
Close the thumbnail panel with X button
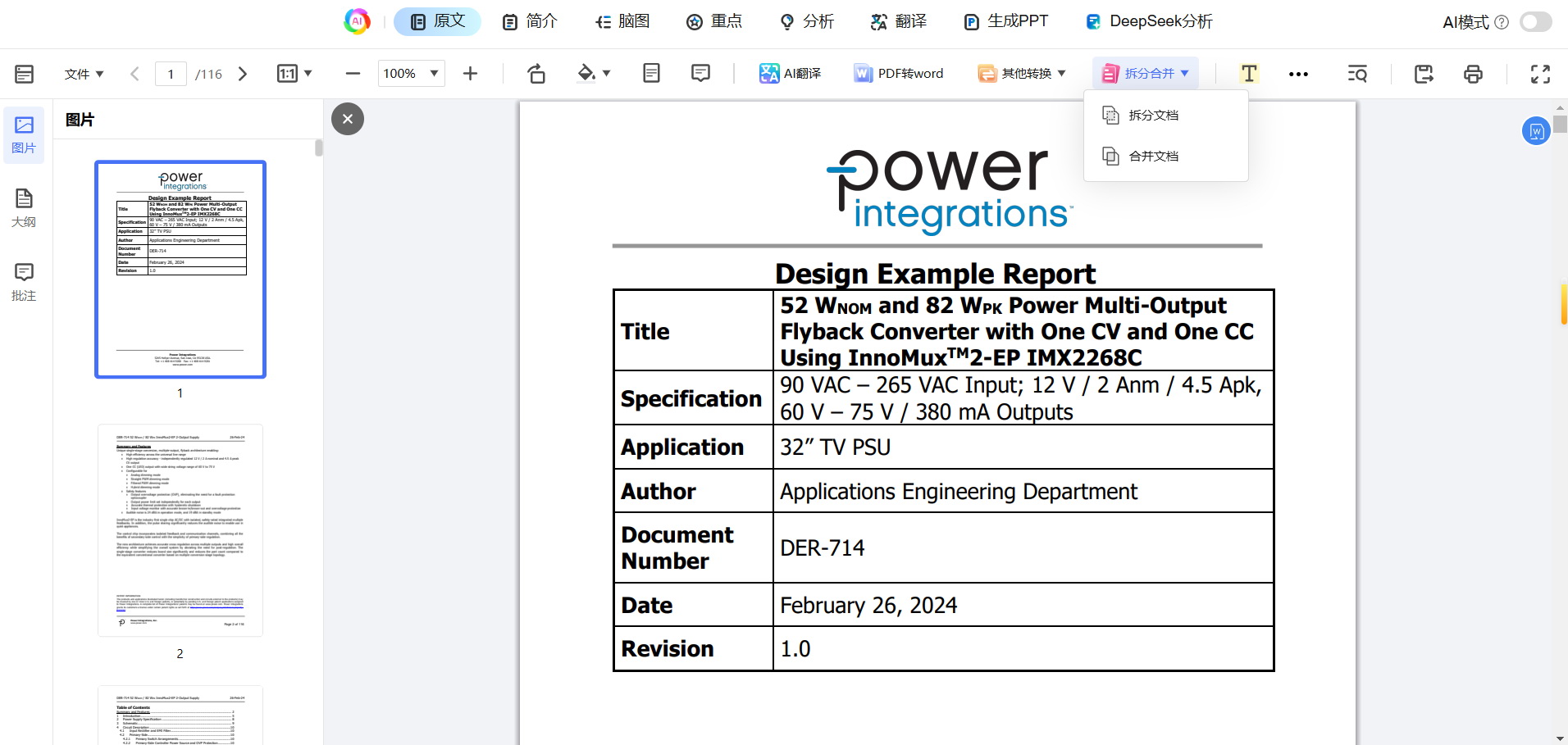click(348, 119)
